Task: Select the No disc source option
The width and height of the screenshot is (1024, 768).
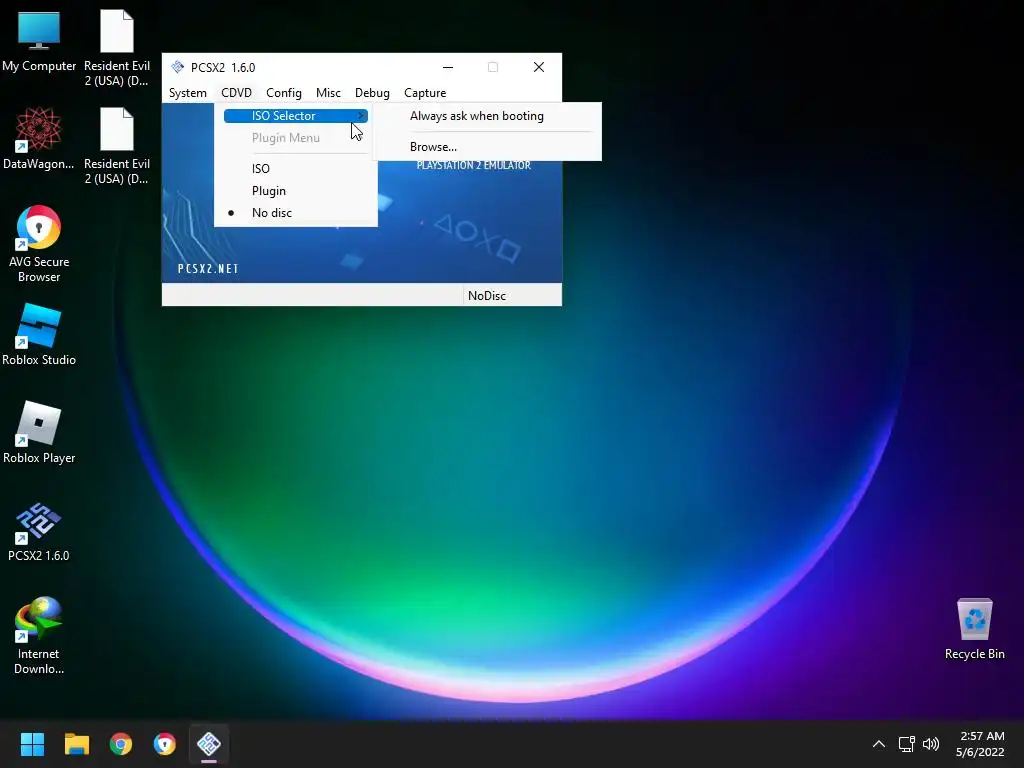Action: click(296, 213)
